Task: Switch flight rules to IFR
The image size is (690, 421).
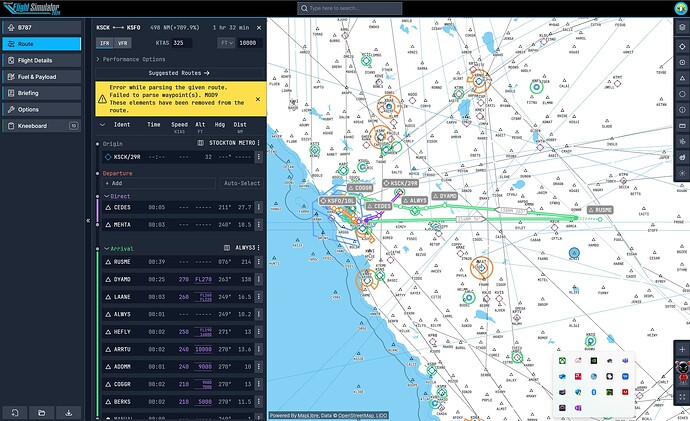Action: click(104, 43)
